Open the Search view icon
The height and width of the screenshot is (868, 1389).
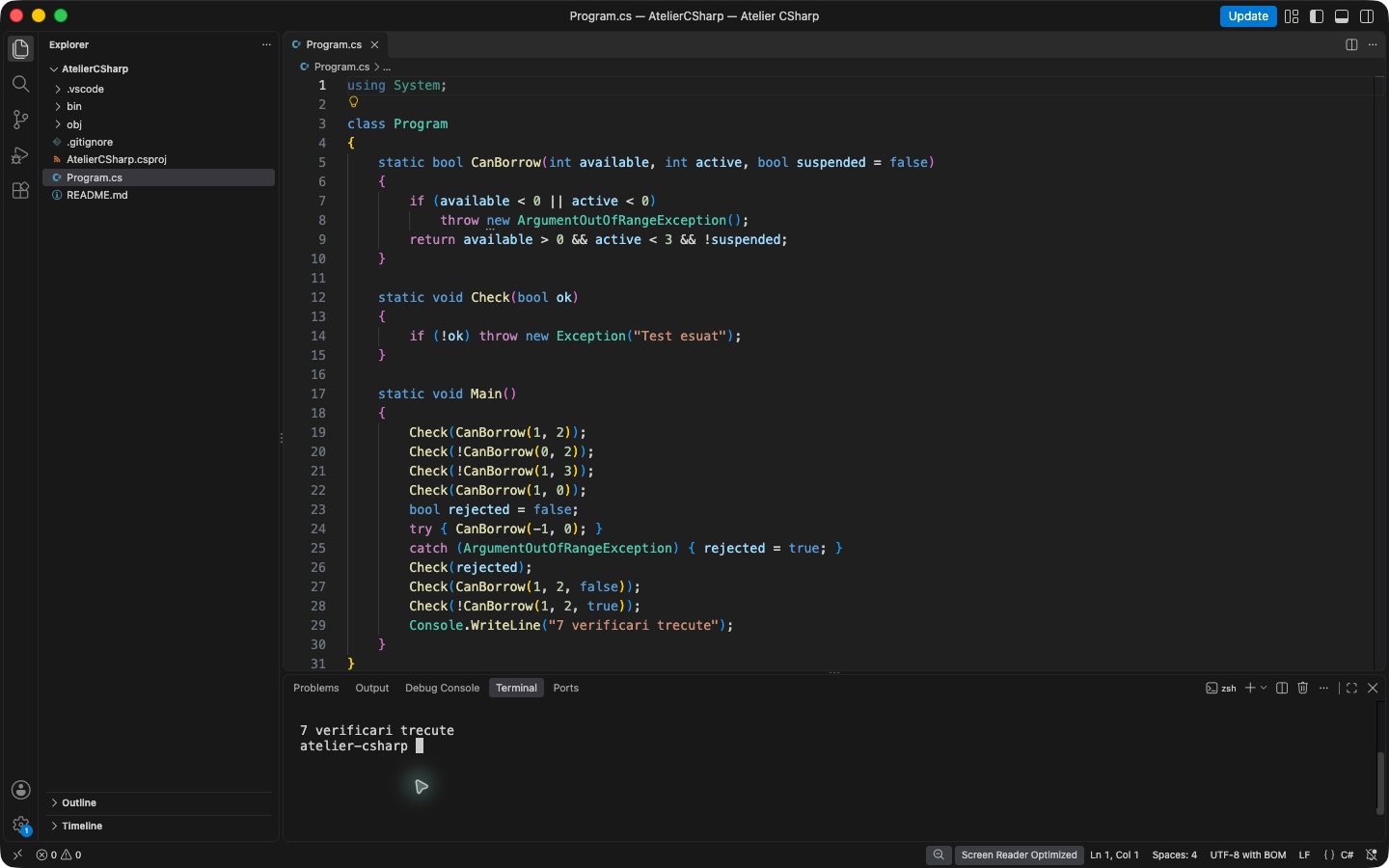tap(20, 84)
